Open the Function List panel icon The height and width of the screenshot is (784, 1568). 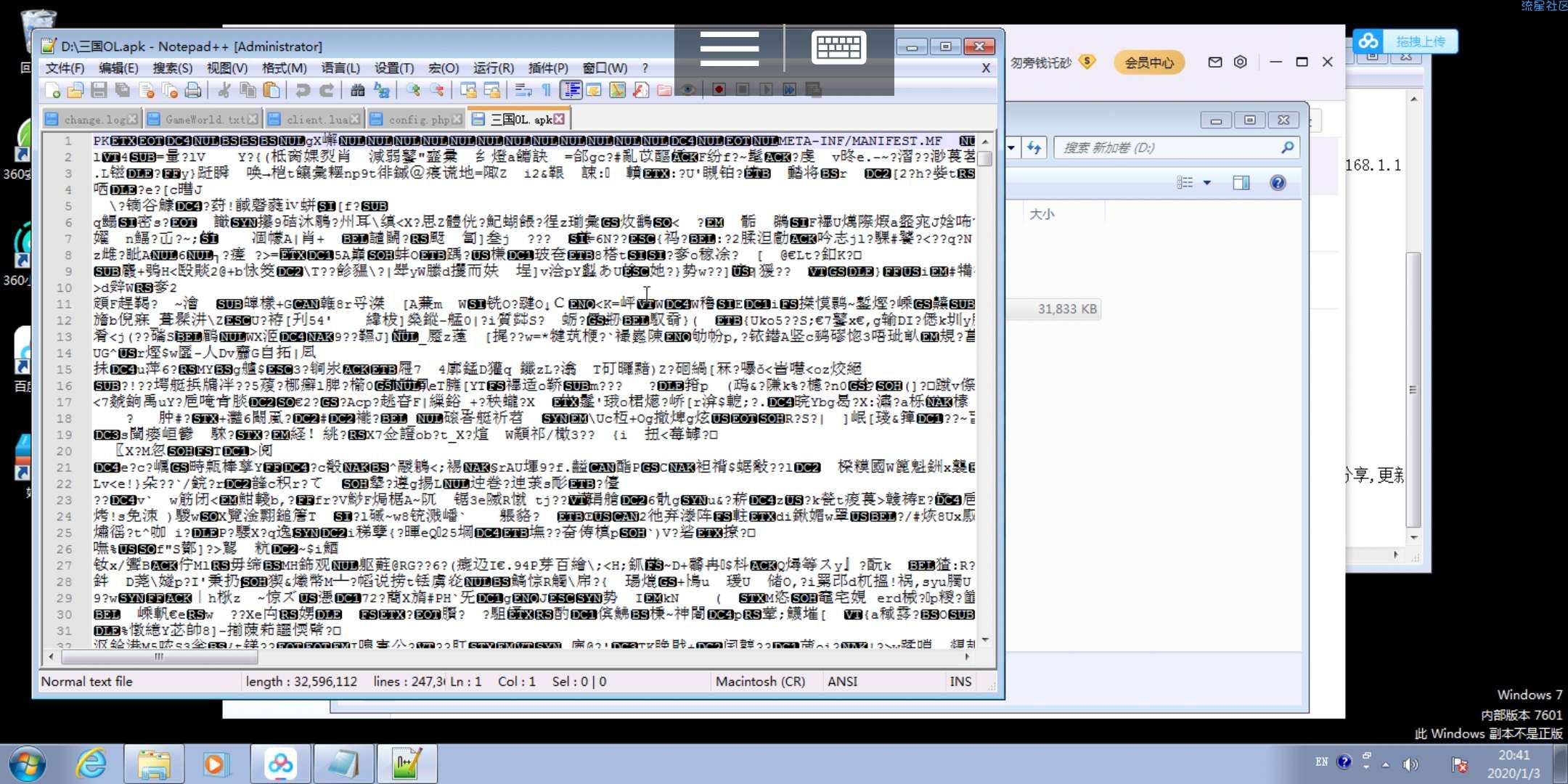click(640, 90)
